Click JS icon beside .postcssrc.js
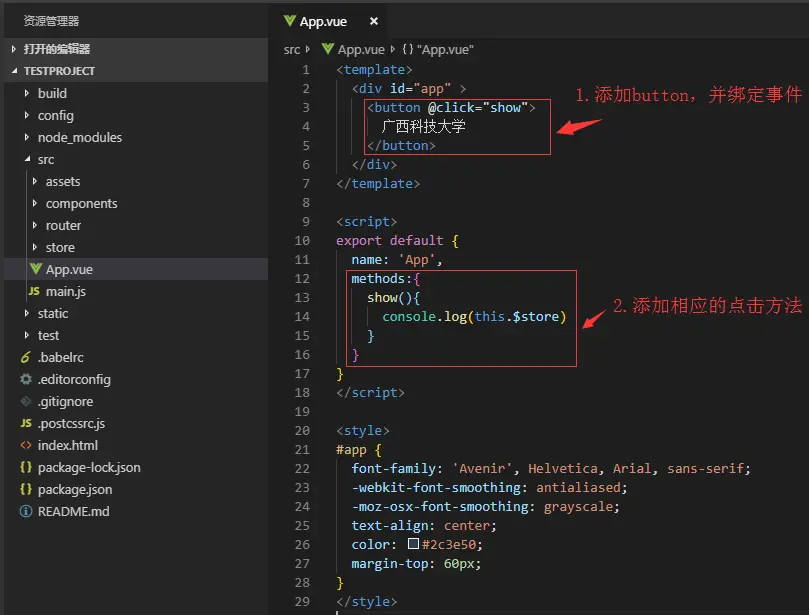809x615 pixels. [26, 423]
